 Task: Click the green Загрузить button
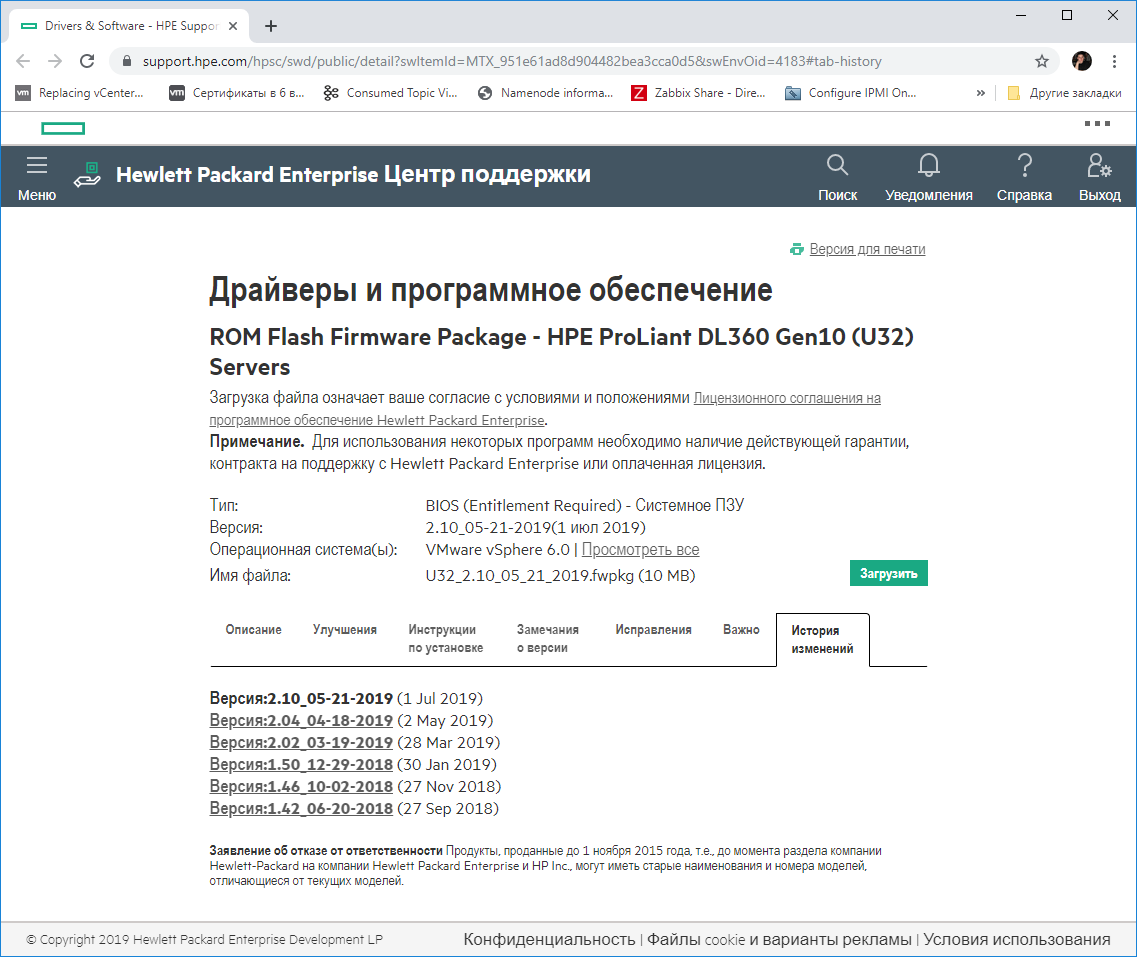[x=888, y=573]
